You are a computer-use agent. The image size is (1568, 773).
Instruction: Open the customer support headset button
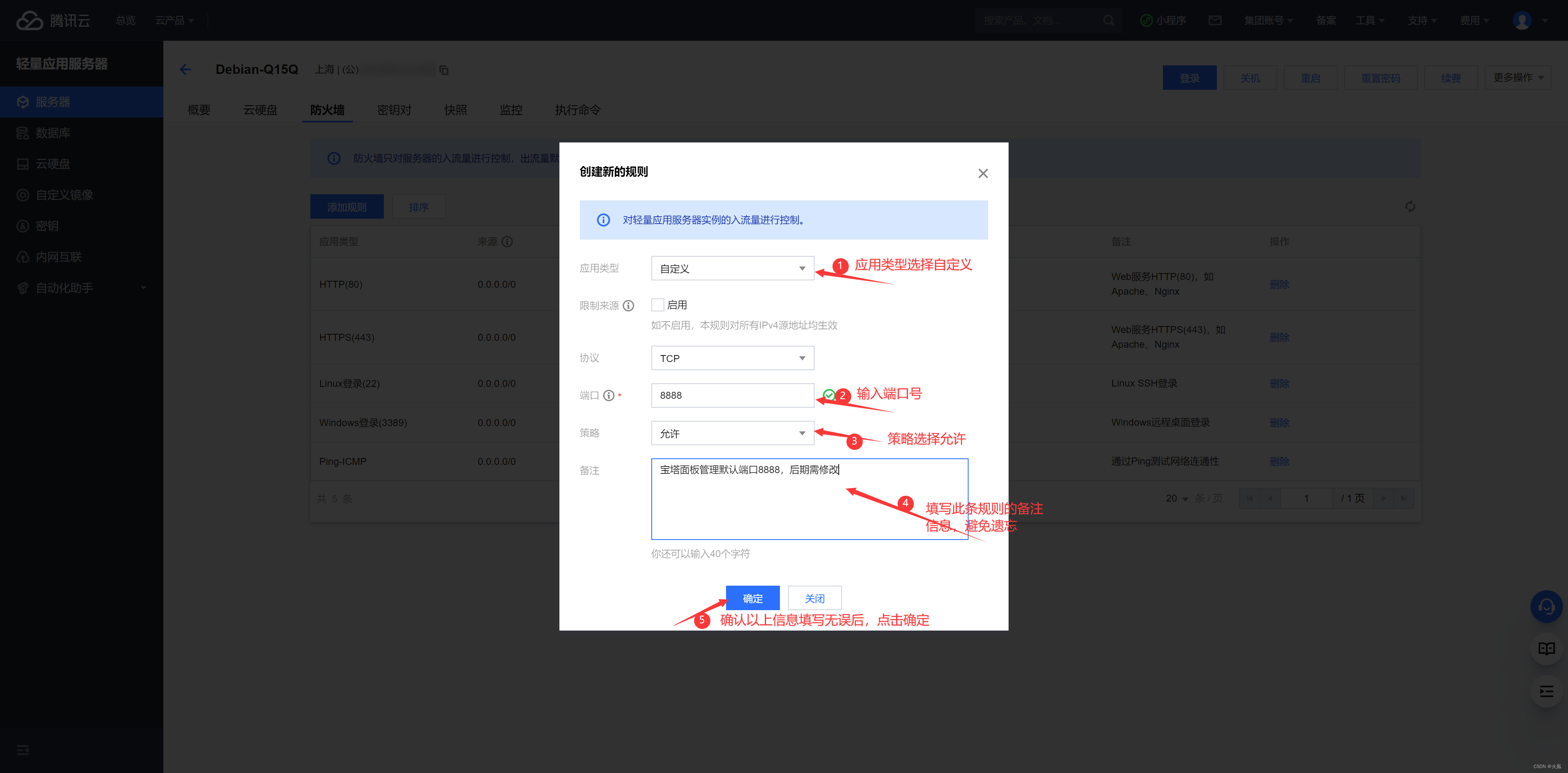(x=1546, y=606)
